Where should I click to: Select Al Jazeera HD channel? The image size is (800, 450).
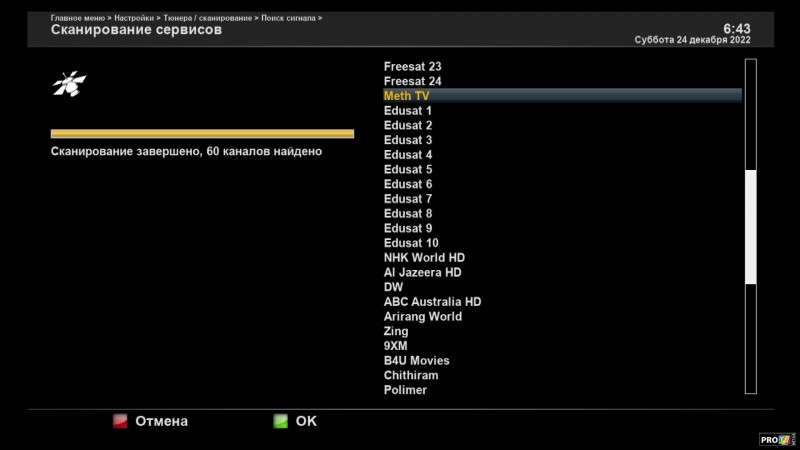[422, 272]
